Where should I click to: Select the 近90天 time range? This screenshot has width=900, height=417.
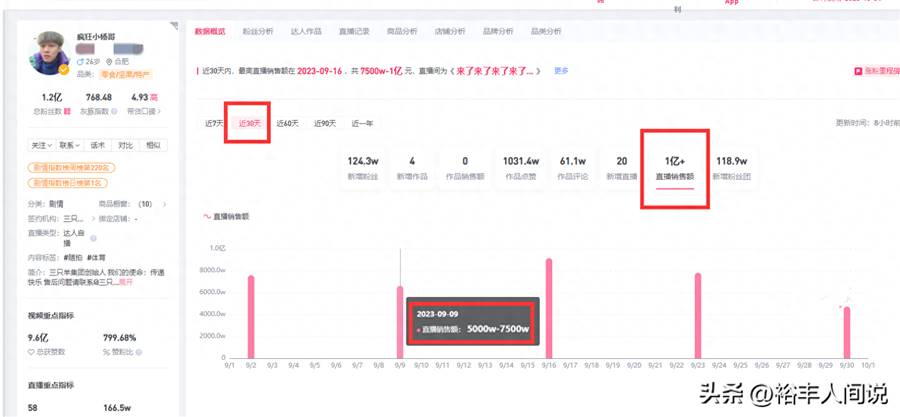[x=325, y=123]
